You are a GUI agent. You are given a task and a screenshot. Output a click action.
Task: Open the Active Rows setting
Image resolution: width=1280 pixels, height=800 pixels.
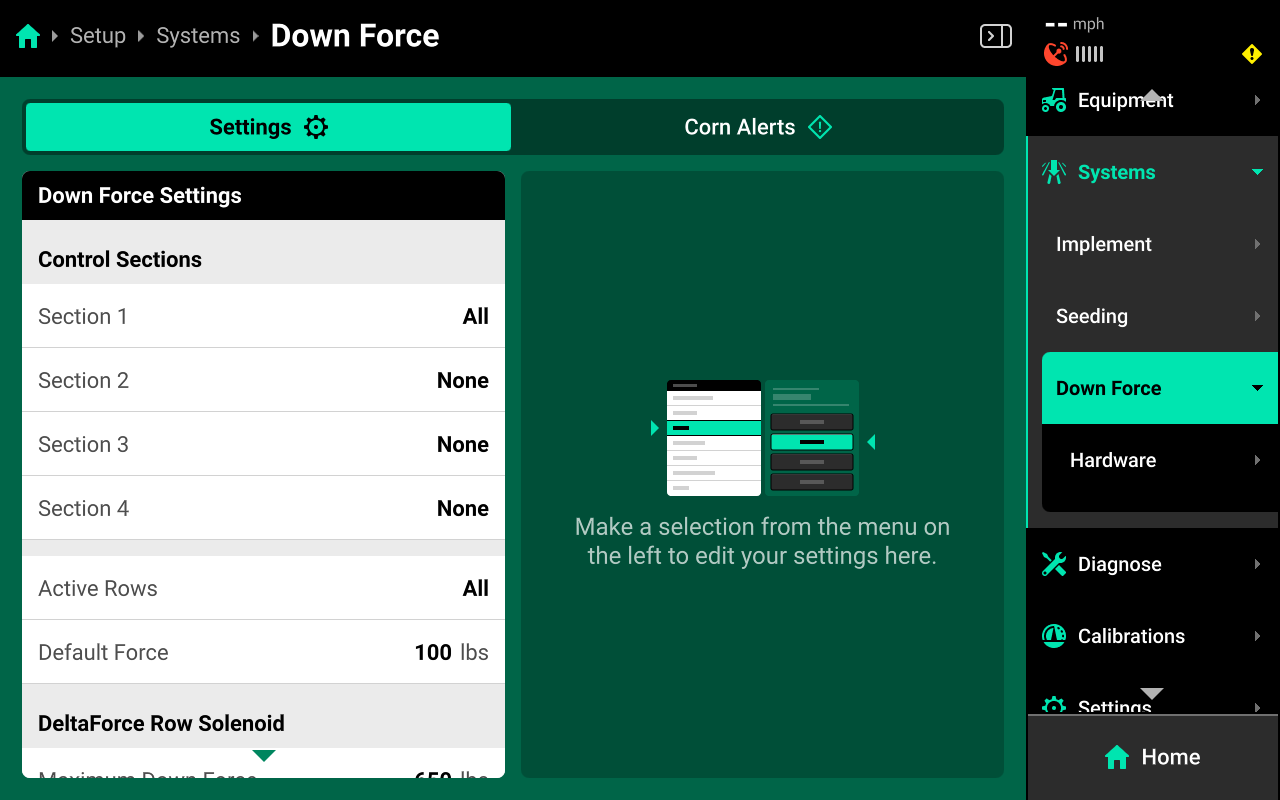click(x=263, y=588)
